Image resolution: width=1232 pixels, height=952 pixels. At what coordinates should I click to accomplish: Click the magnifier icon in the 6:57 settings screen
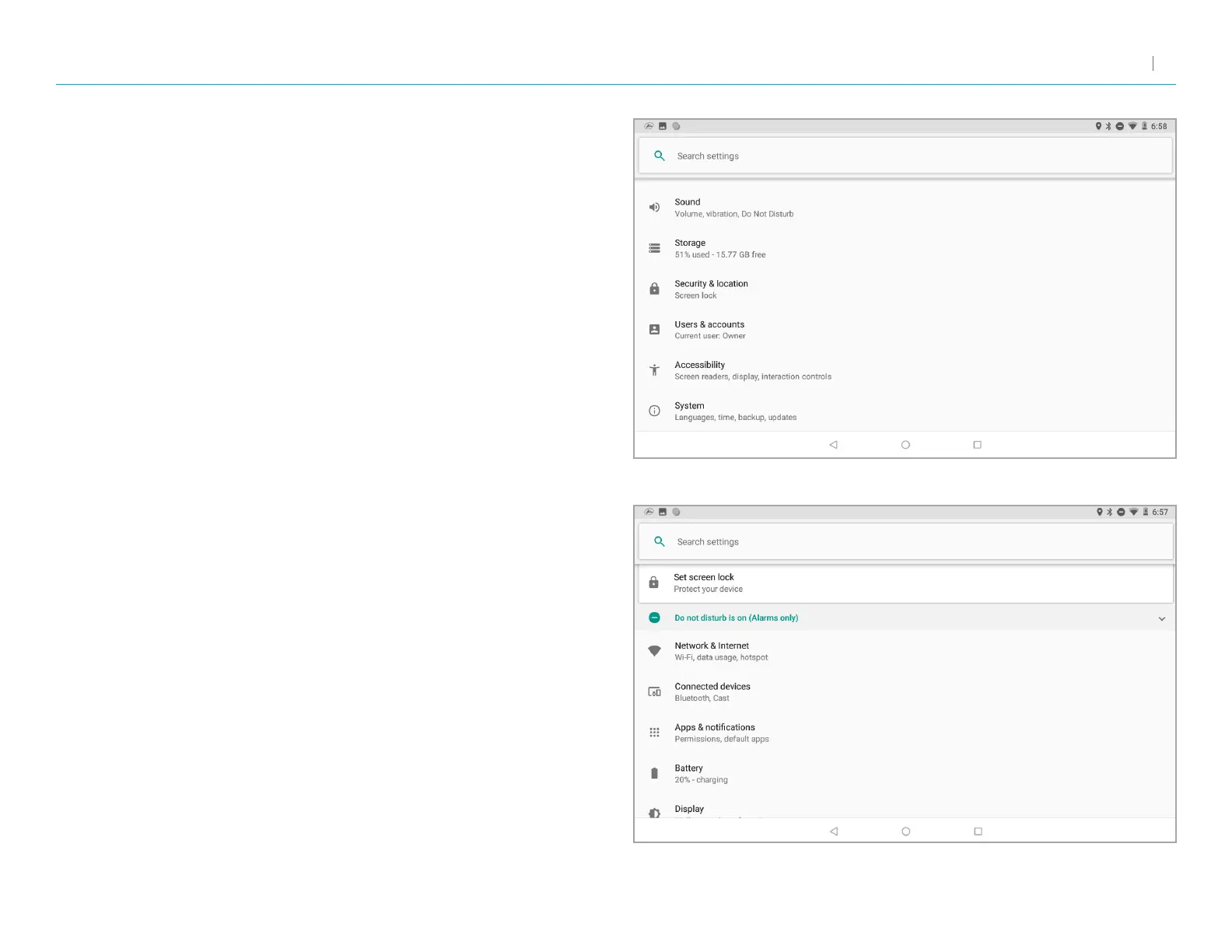point(660,541)
